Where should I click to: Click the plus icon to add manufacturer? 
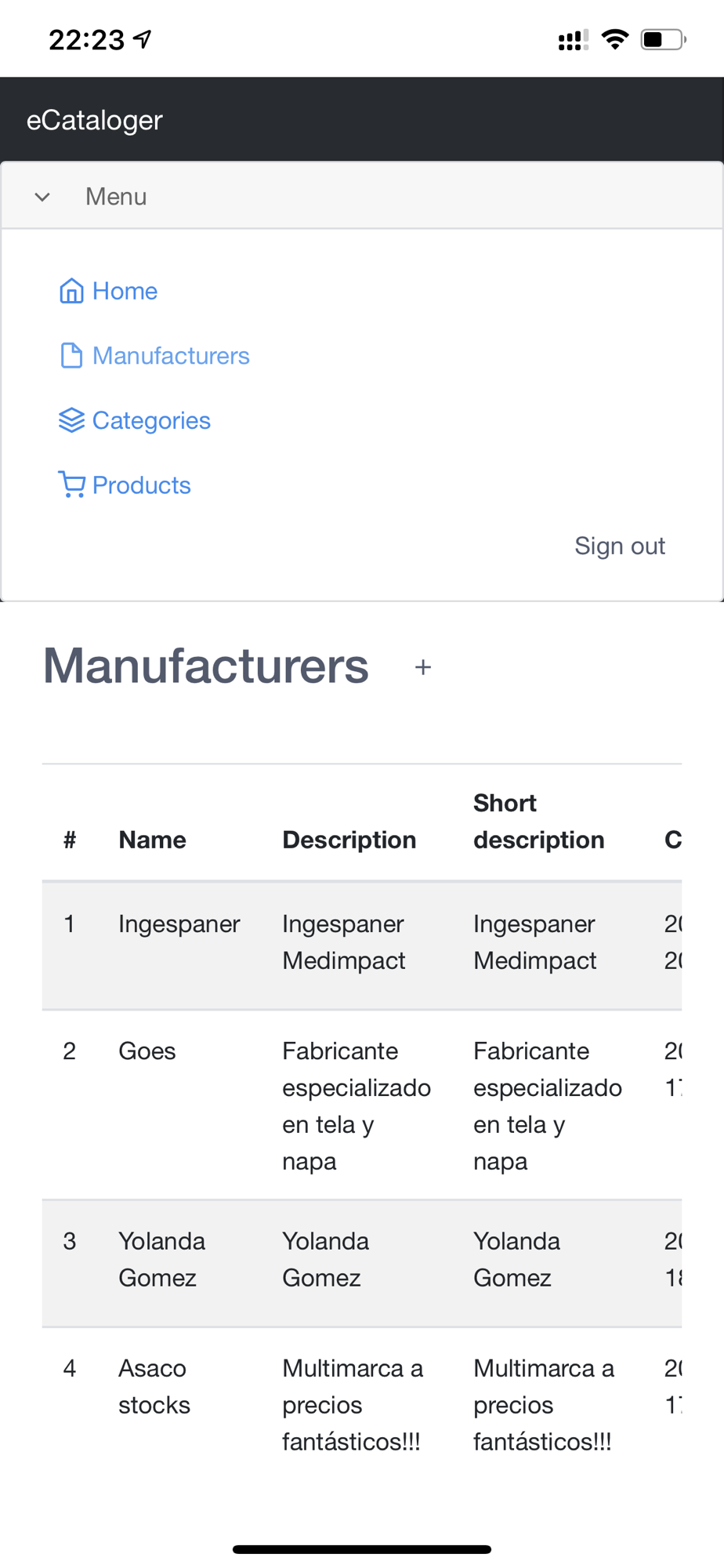[423, 667]
